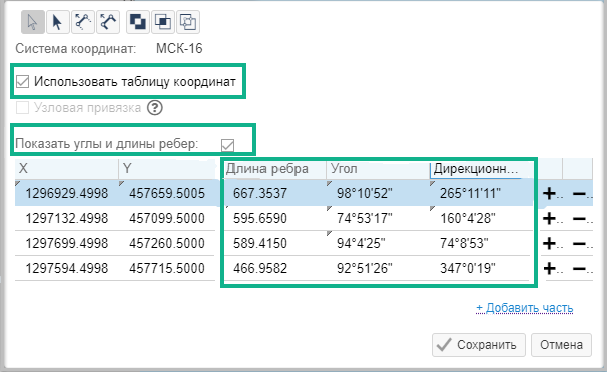Screen dimensions: 607x372
Task: Select edge length cell 589.4150
Action: [x=275, y=243]
